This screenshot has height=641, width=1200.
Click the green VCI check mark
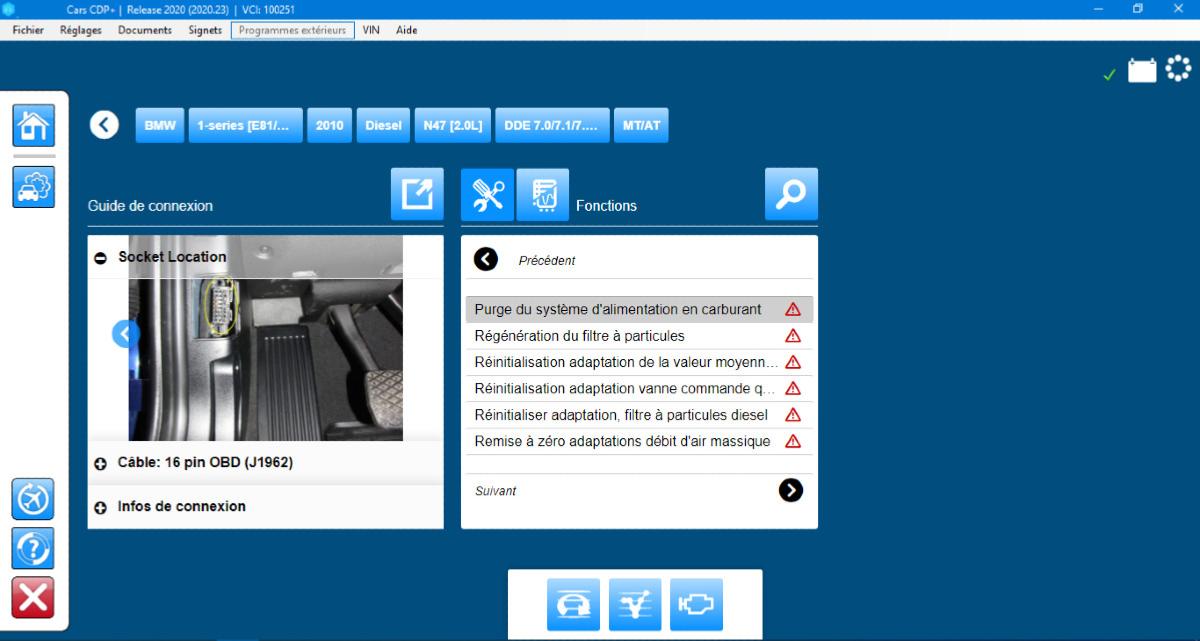coord(1109,75)
